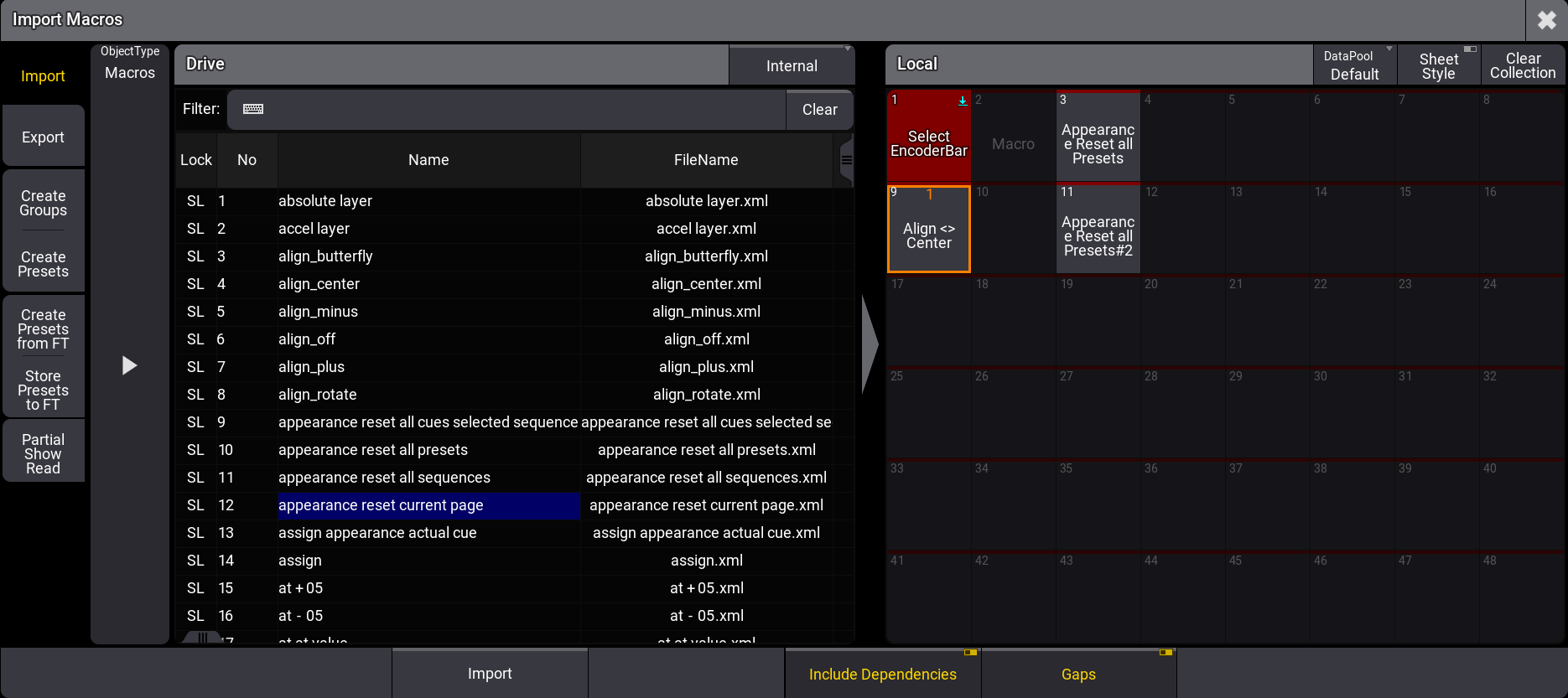Open the DataPool Default dropdown
Viewport: 1568px width, 698px height.
coord(1354,65)
